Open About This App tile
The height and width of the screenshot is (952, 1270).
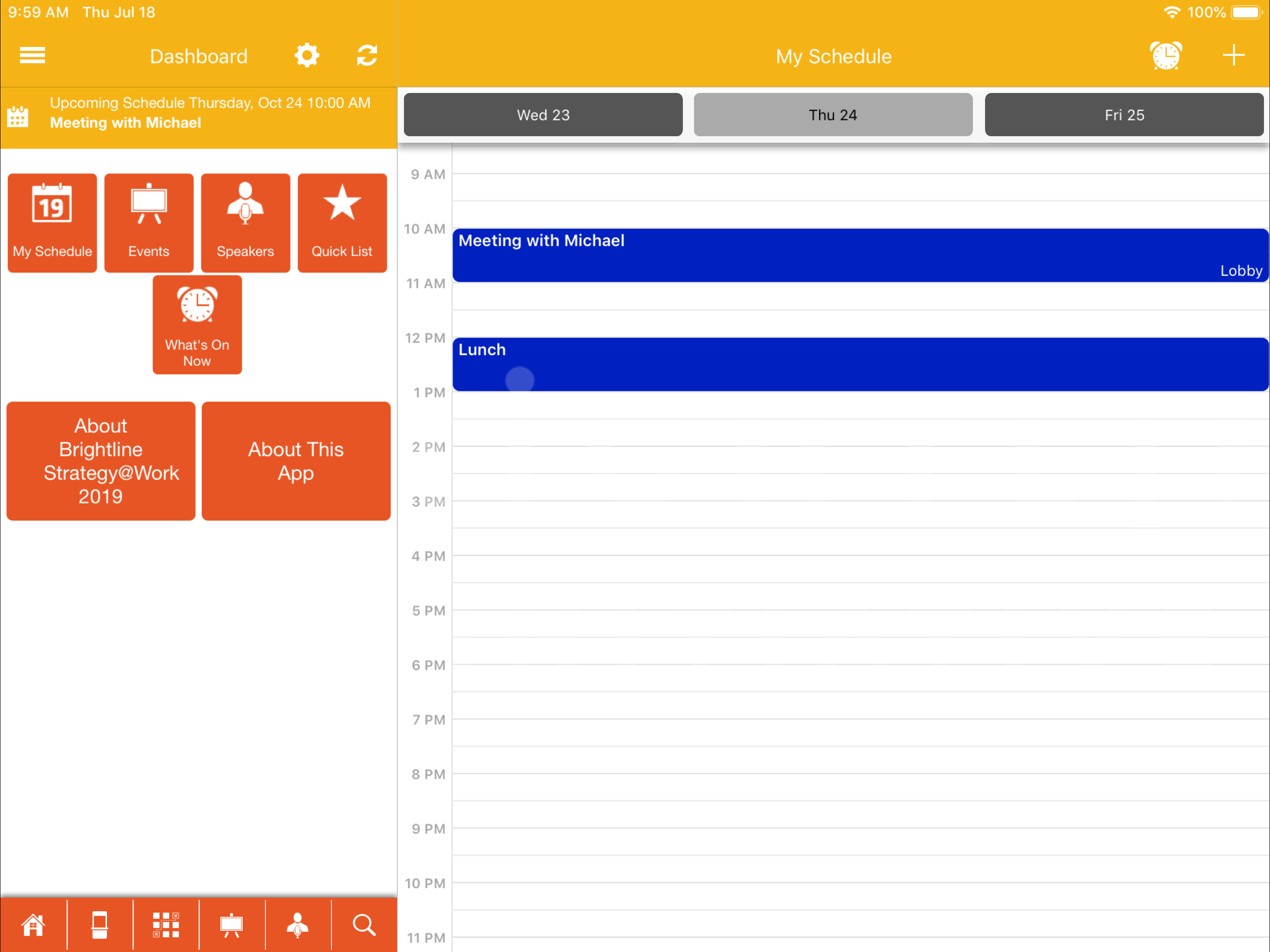(296, 461)
